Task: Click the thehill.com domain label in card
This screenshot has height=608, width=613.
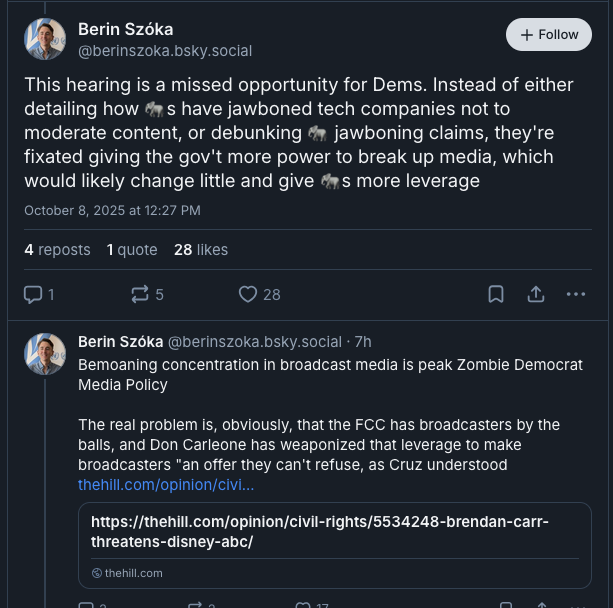Action: (133, 573)
